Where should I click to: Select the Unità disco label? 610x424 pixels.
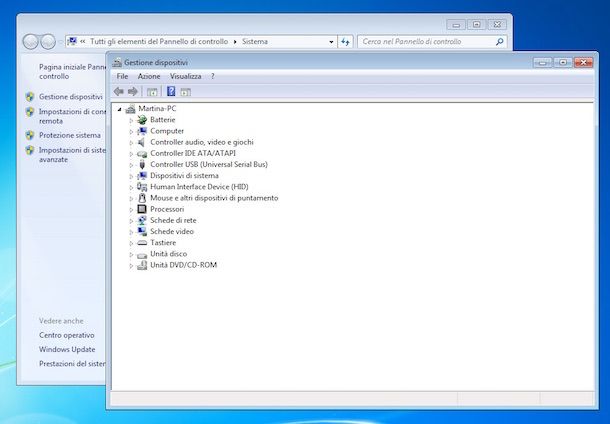pos(168,254)
